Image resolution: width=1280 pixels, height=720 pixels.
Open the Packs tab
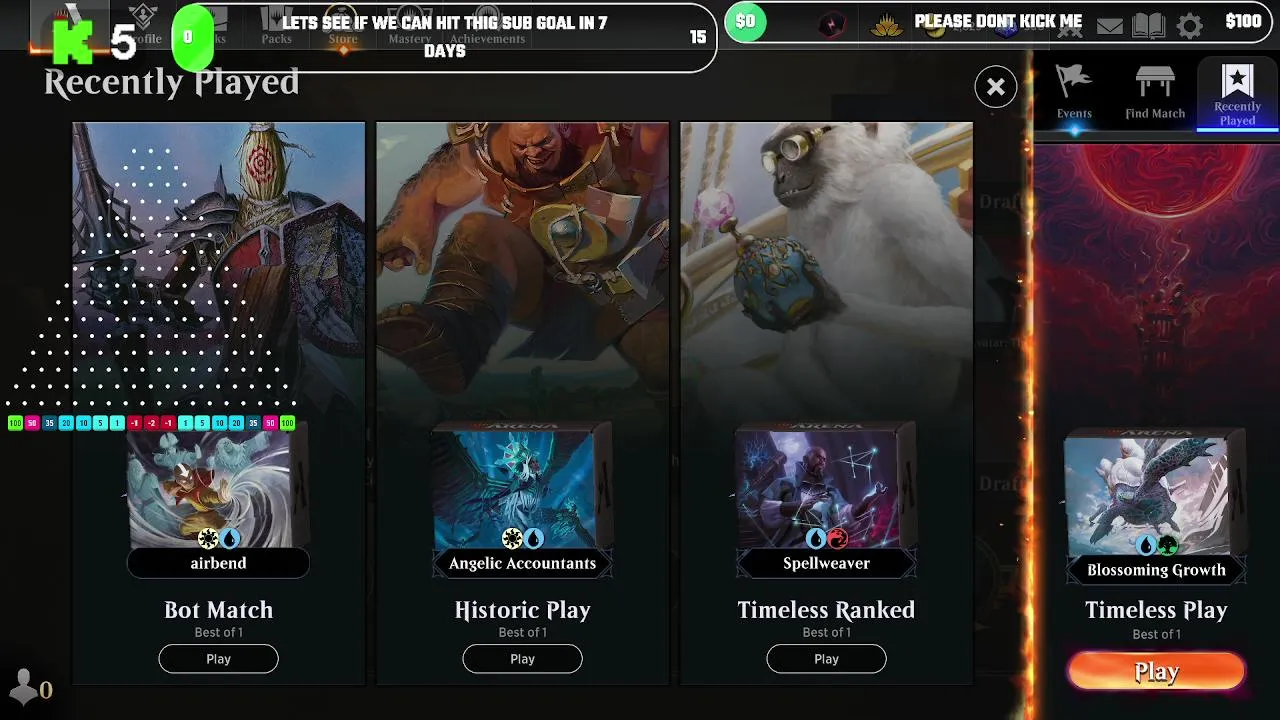coord(277,28)
